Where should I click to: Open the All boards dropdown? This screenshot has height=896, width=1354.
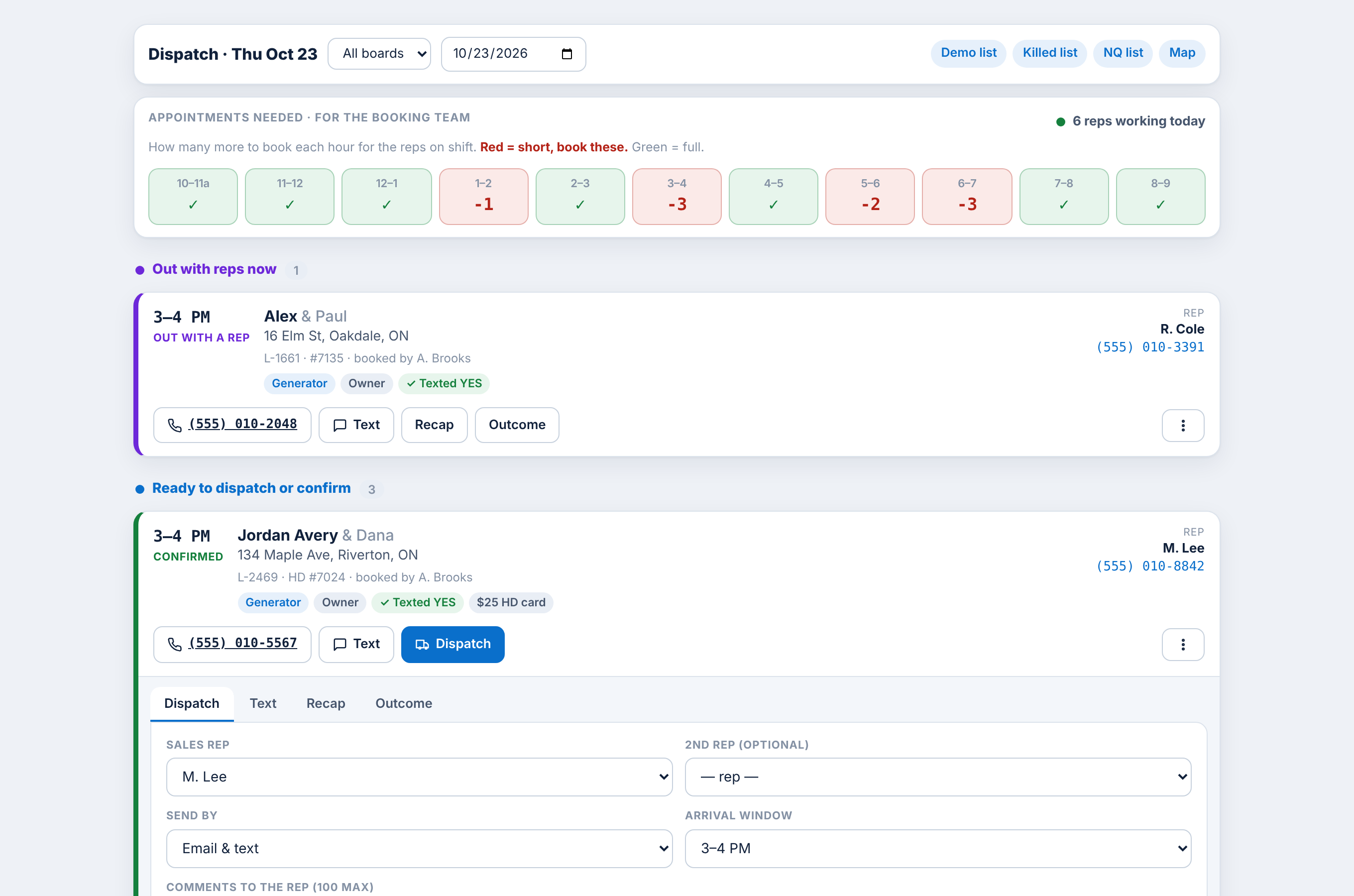pos(379,54)
